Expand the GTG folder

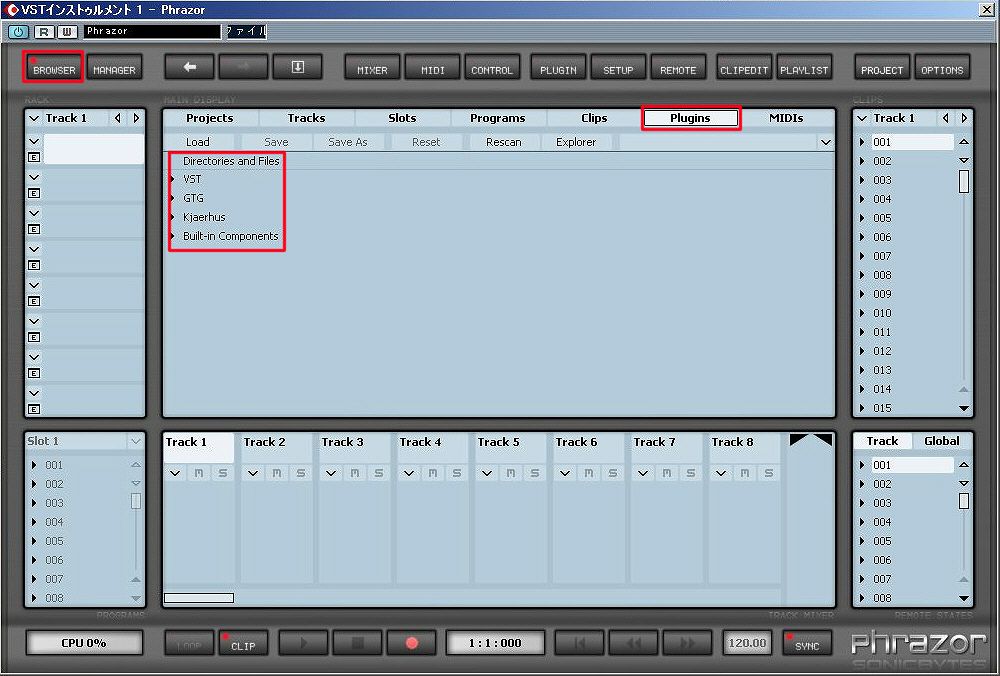(x=173, y=198)
